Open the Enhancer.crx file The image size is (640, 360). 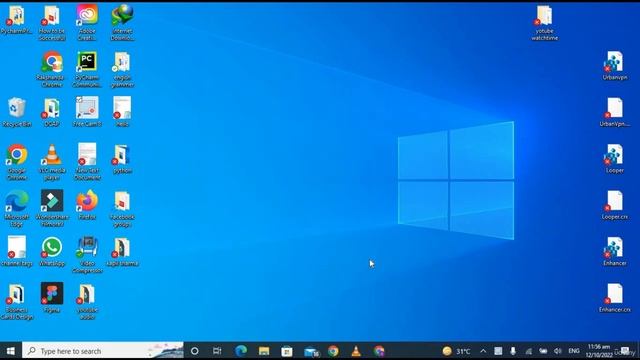coord(615,298)
